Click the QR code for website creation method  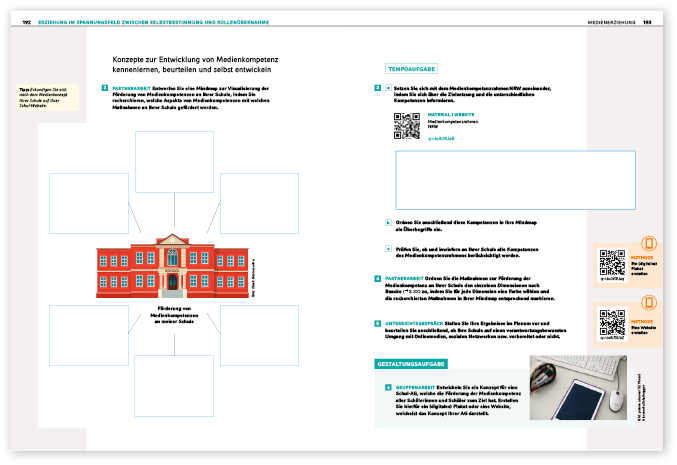[x=611, y=322]
